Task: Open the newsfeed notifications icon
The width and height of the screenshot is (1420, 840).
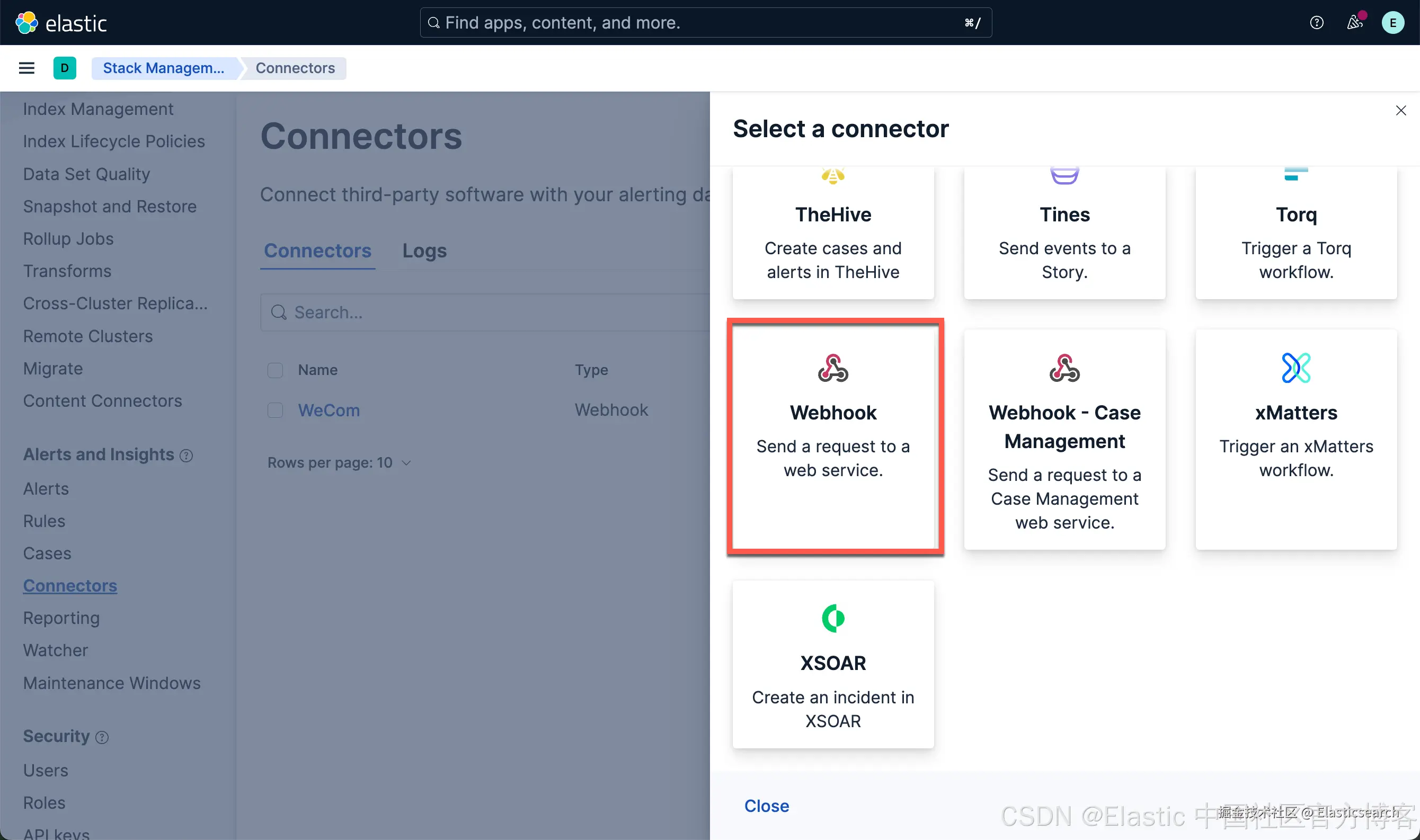Action: click(x=1354, y=23)
